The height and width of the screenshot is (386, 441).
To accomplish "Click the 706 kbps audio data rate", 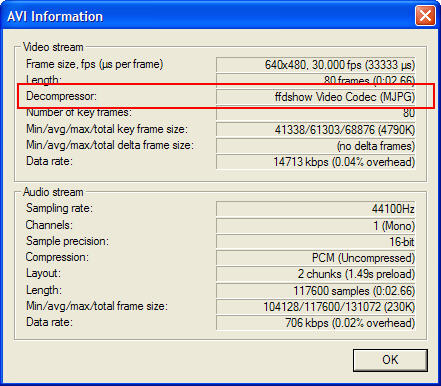I will pos(316,323).
